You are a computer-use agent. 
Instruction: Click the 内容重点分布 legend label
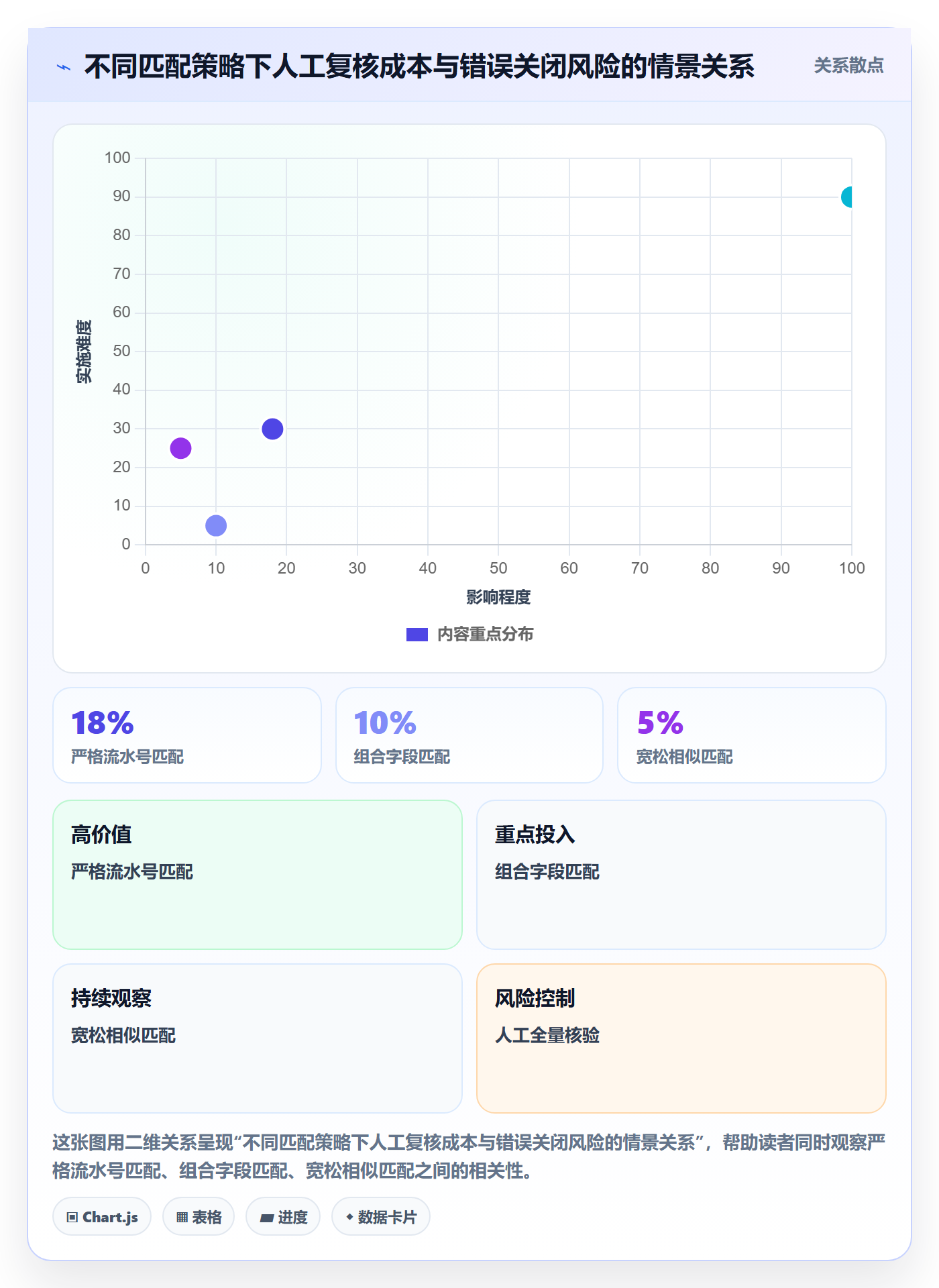click(x=485, y=635)
